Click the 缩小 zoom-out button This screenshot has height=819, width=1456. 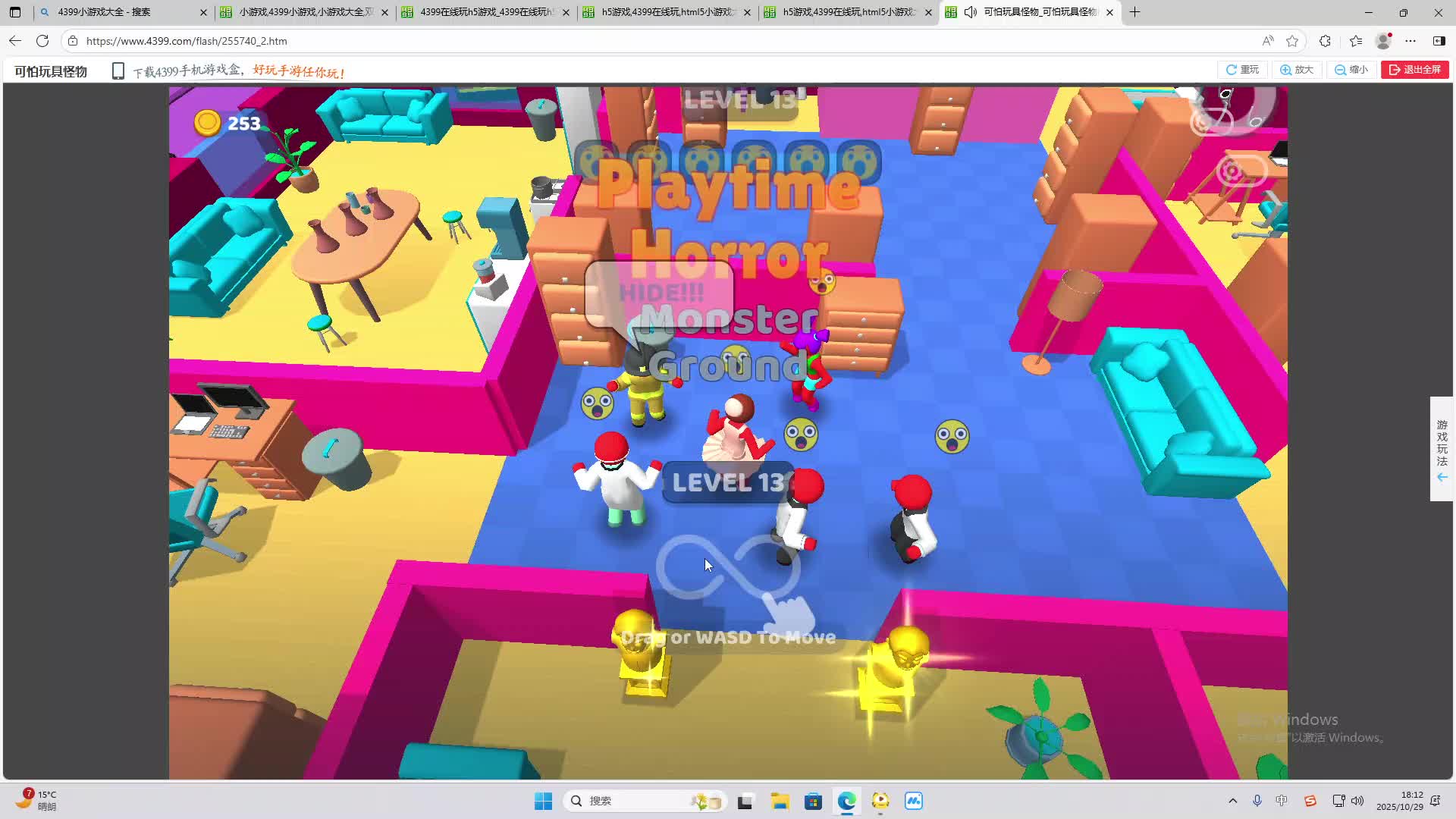coord(1351,70)
